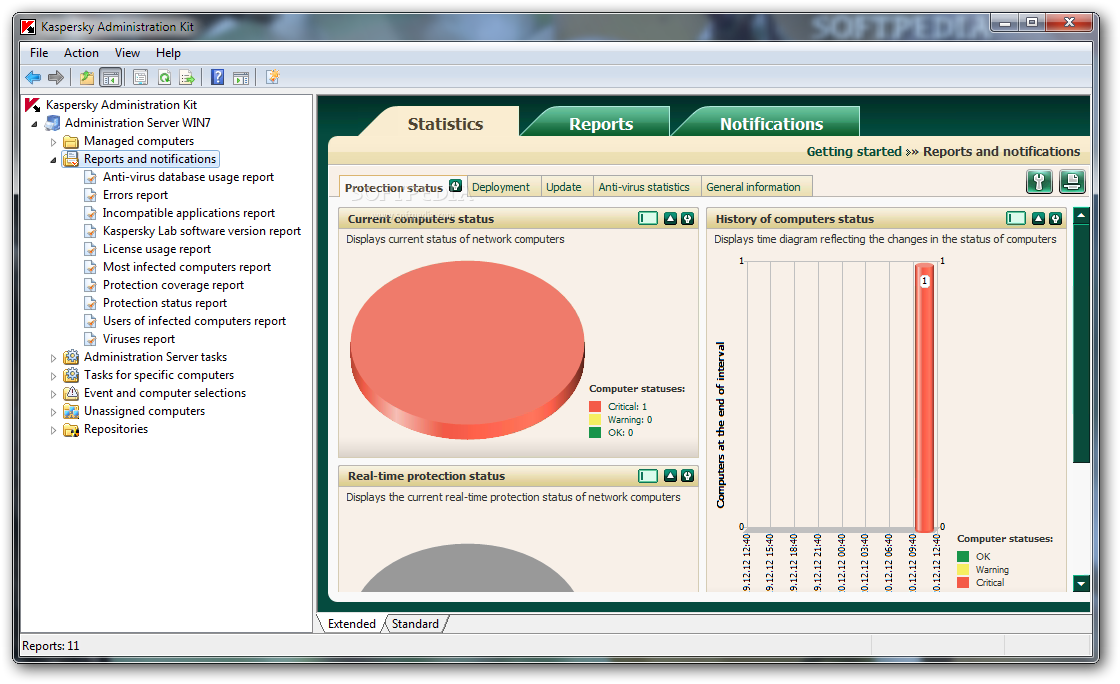Screen dimensions: 1120x684
Task: Switch to the Reports tab
Action: click(x=601, y=124)
